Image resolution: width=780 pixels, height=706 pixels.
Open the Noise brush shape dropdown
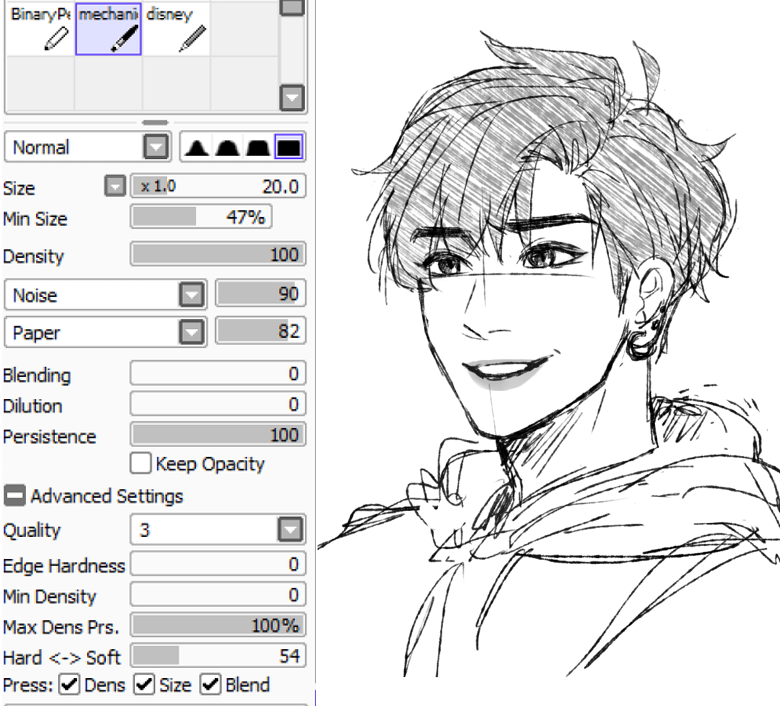point(106,295)
